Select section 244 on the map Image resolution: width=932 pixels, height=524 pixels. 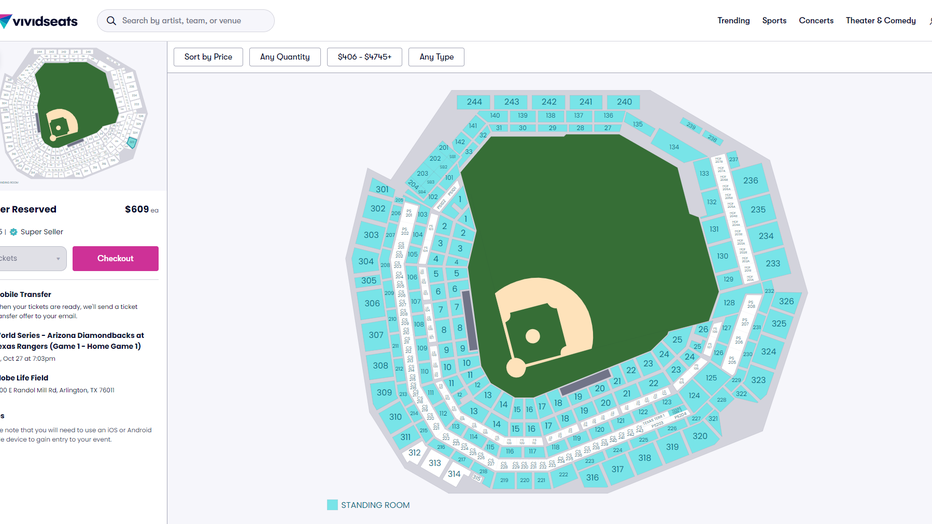pyautogui.click(x=474, y=102)
